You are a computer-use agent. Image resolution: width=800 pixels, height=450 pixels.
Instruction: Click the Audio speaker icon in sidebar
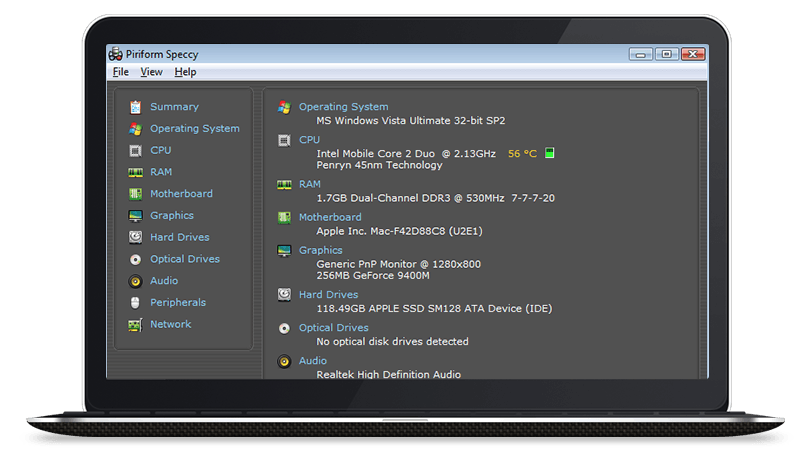pos(135,281)
